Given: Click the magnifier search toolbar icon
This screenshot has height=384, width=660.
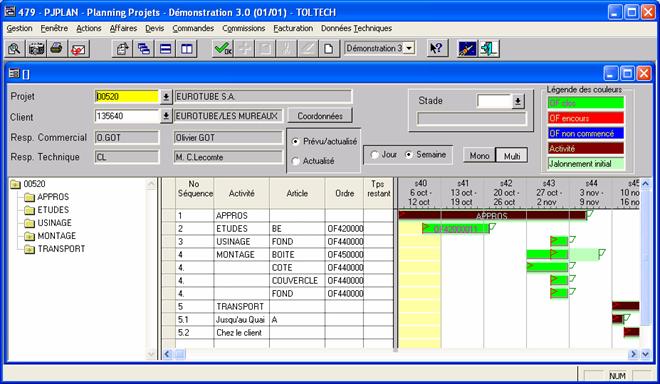Looking at the screenshot, I should (15, 49).
